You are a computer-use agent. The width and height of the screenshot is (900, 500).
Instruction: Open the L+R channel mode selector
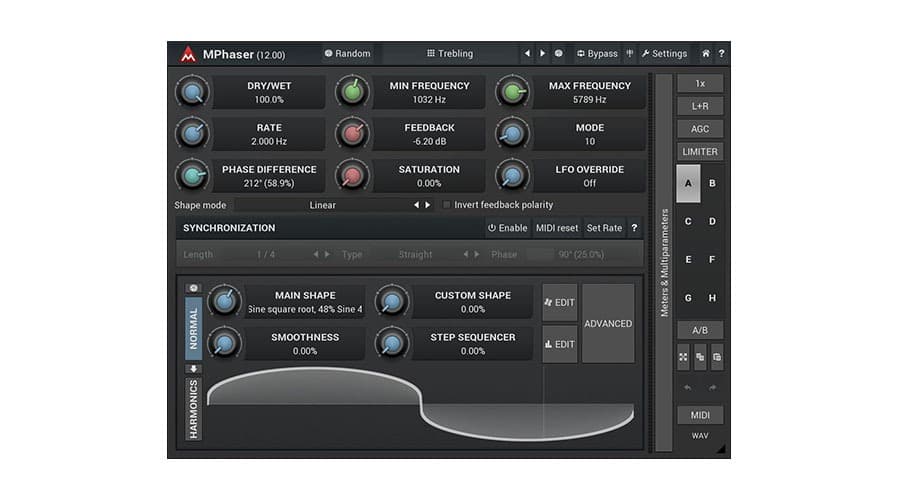[700, 106]
